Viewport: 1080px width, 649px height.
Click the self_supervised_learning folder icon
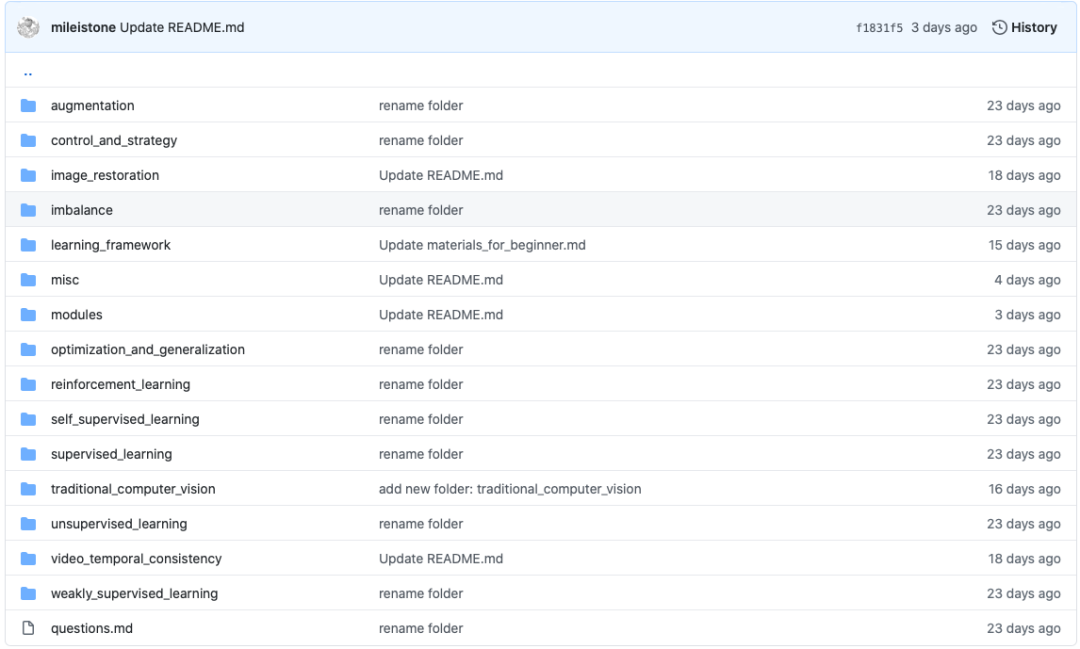point(28,419)
